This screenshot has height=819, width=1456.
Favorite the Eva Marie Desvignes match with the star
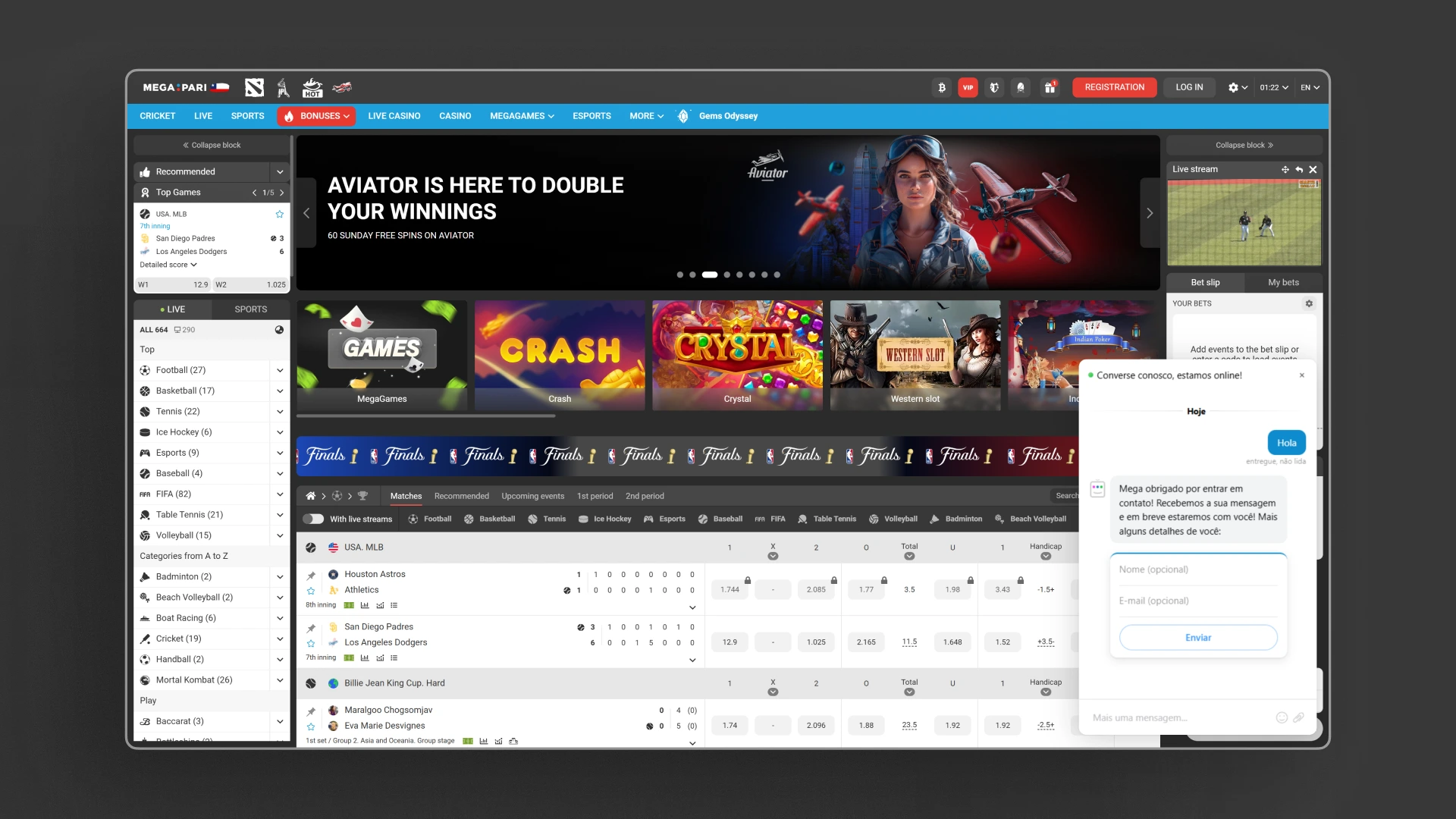click(x=311, y=726)
